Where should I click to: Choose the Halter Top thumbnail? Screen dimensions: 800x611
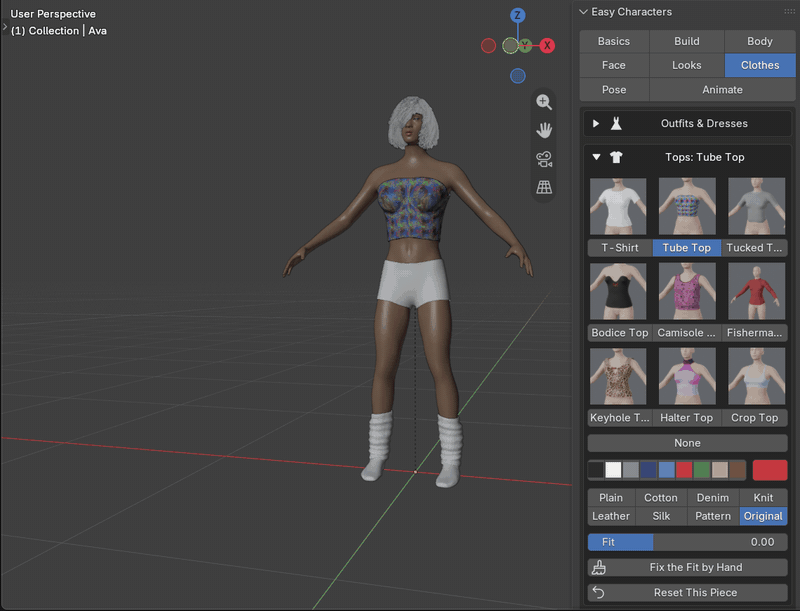point(687,376)
